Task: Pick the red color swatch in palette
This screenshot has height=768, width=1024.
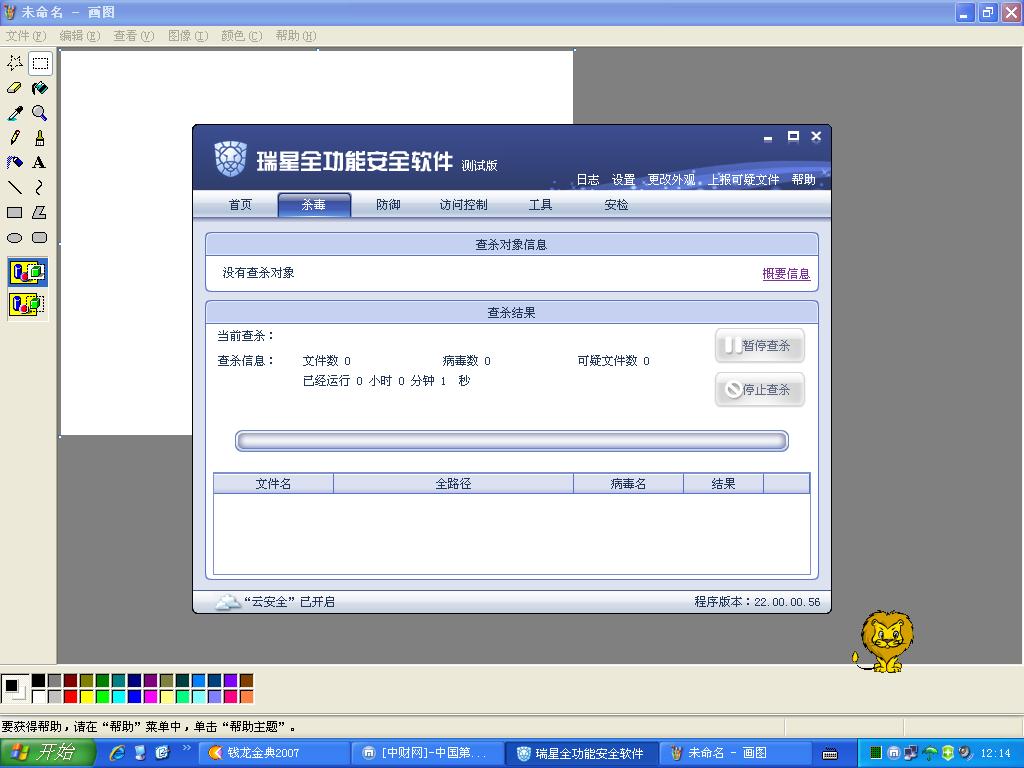Action: (71, 697)
